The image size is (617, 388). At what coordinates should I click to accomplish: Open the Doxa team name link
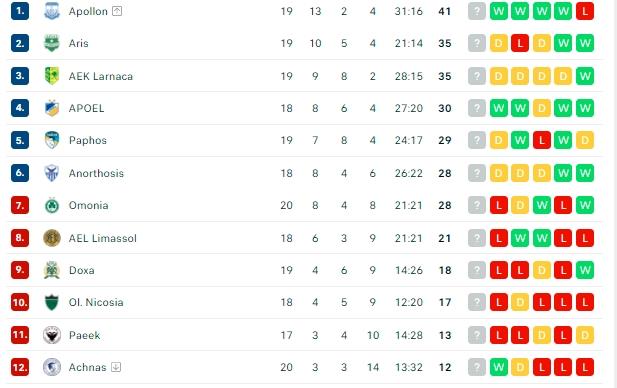point(81,270)
